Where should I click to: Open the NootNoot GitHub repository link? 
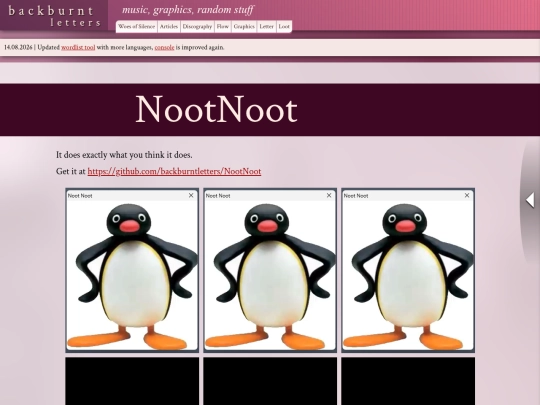174,171
